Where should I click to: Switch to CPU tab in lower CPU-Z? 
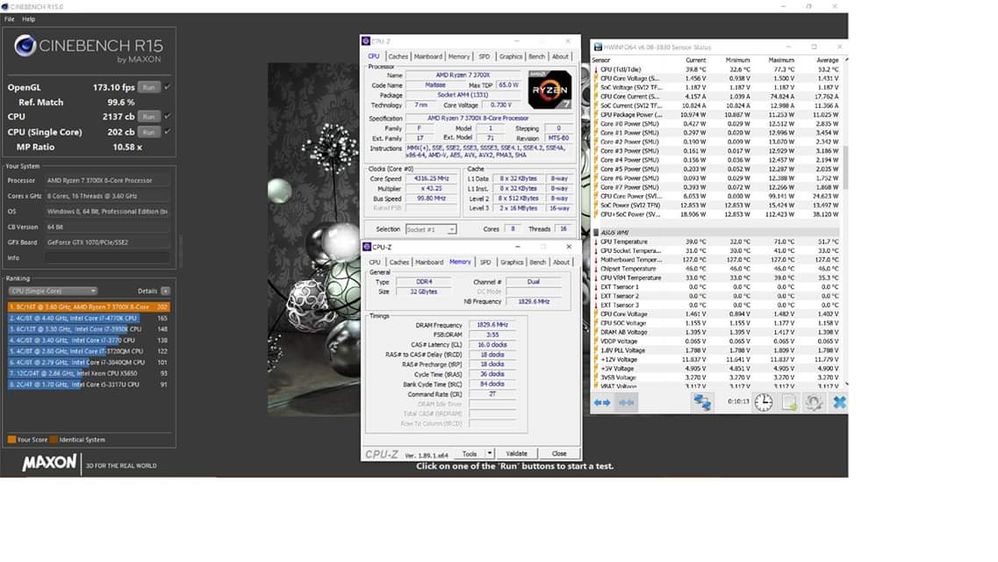click(x=375, y=262)
